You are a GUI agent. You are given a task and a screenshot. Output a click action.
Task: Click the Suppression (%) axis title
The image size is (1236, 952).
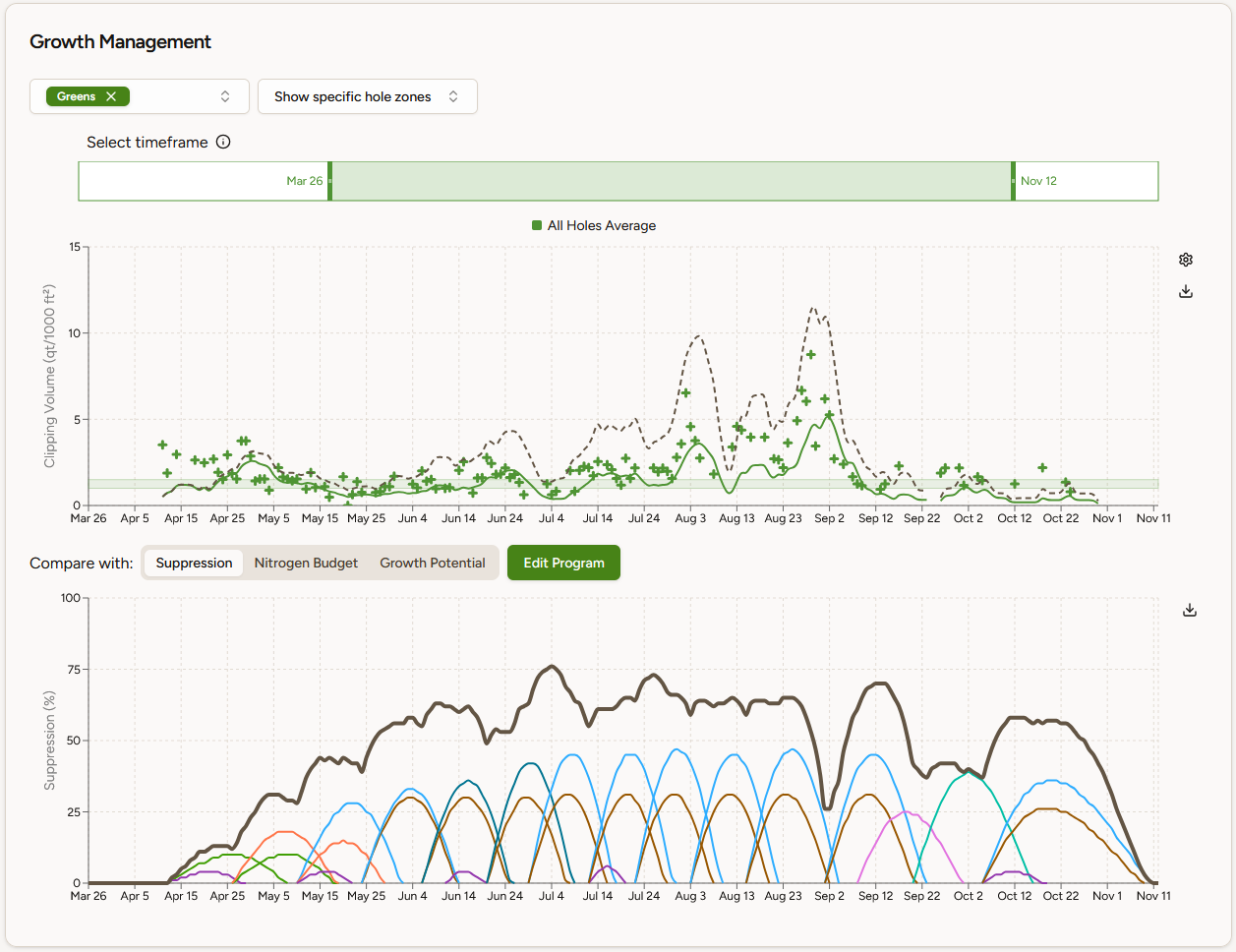(49, 740)
